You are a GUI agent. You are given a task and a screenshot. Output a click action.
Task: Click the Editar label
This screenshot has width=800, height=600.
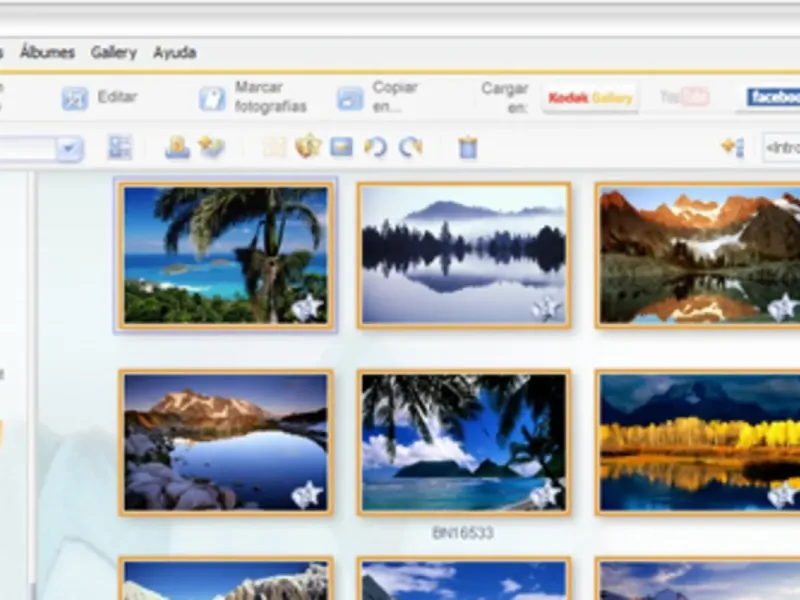pyautogui.click(x=117, y=97)
